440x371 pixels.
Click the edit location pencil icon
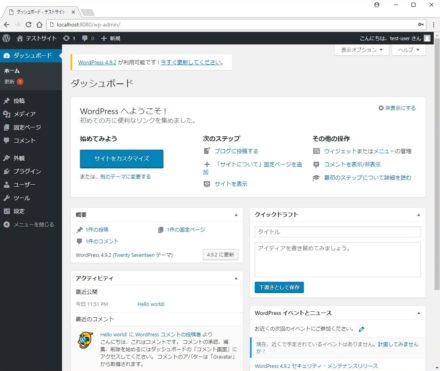pyautogui.click(x=361, y=329)
